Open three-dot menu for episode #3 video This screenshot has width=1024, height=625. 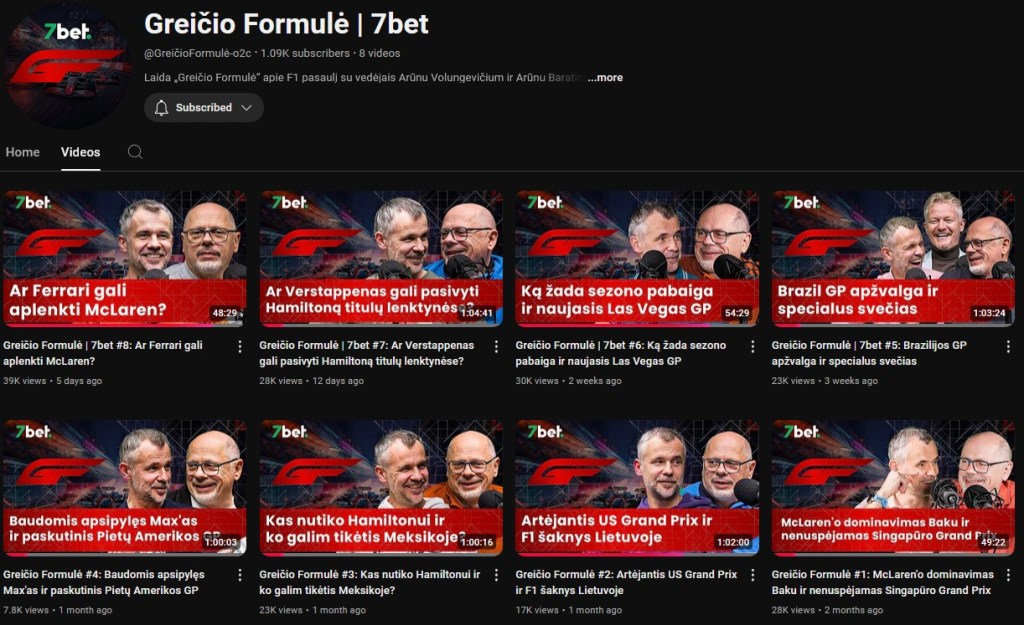pyautogui.click(x=496, y=575)
